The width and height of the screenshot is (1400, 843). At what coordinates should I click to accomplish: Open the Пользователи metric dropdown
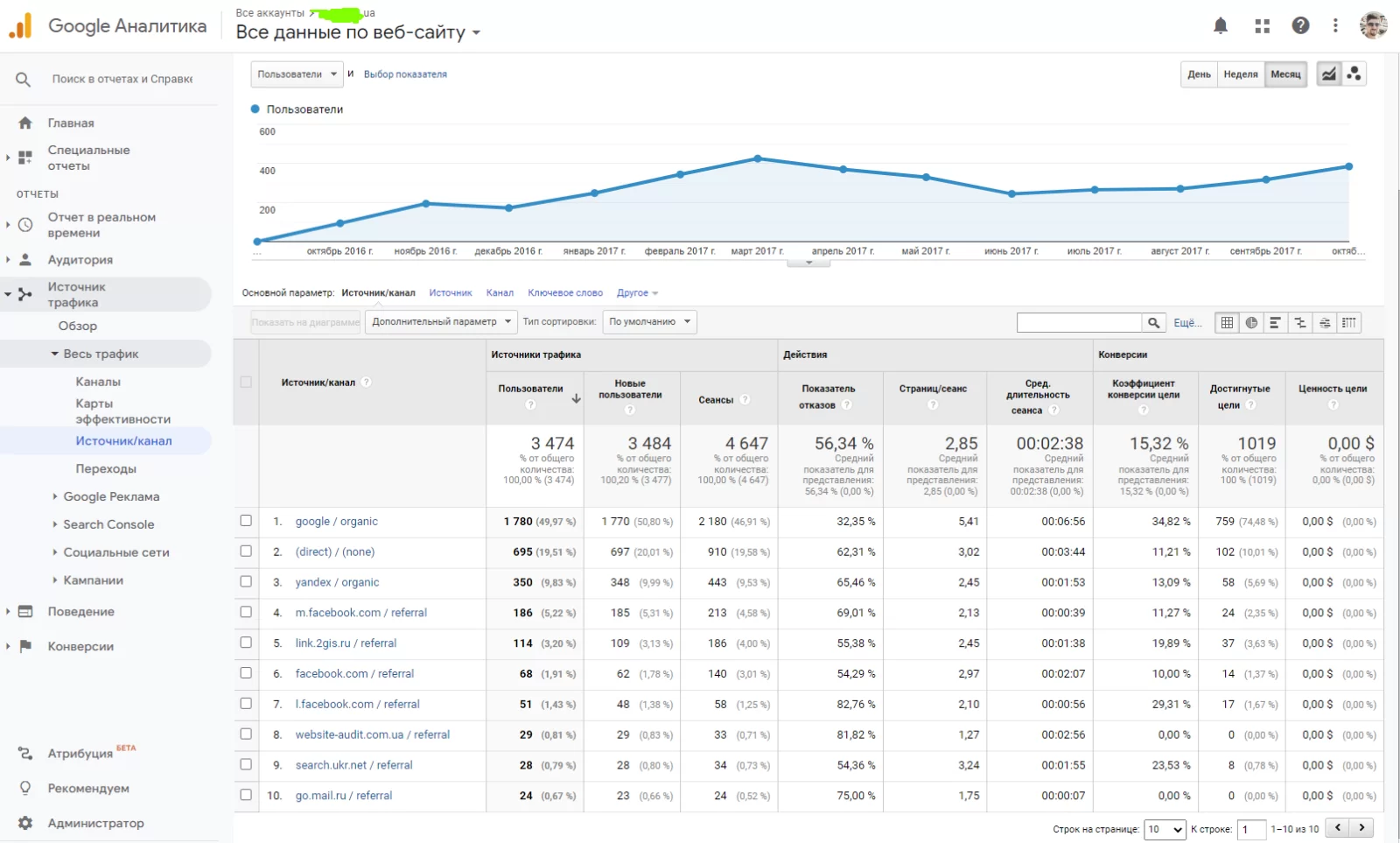pos(297,74)
